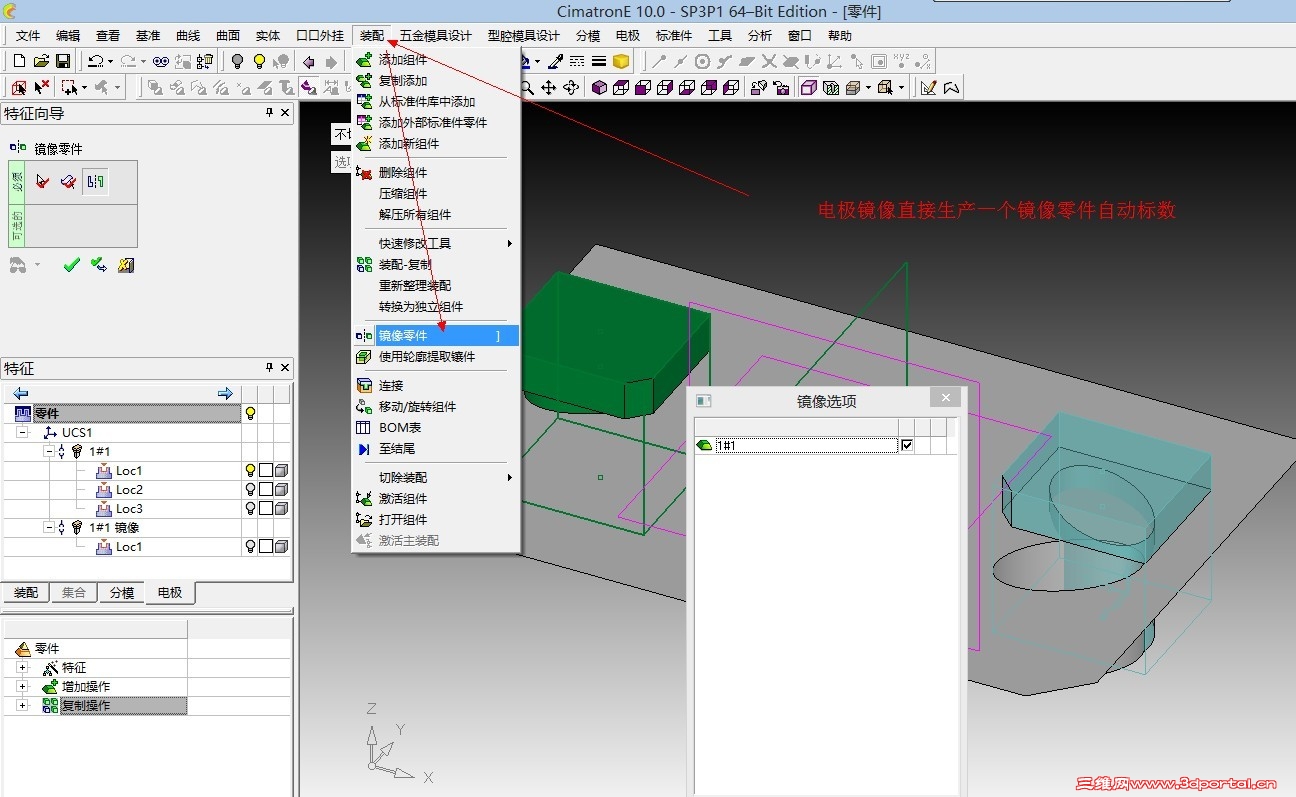The height and width of the screenshot is (797, 1296).
Task: Tick the square checkbox on Loc2 row
Action: click(266, 489)
